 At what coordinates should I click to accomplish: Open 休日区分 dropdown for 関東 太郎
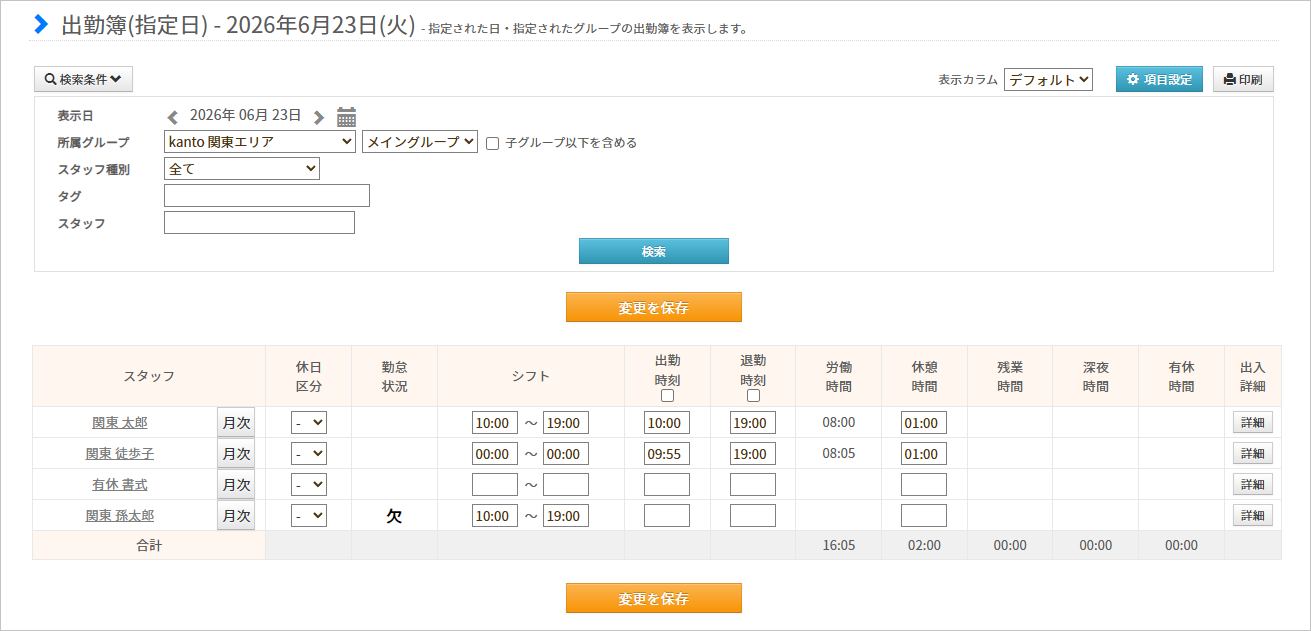309,423
